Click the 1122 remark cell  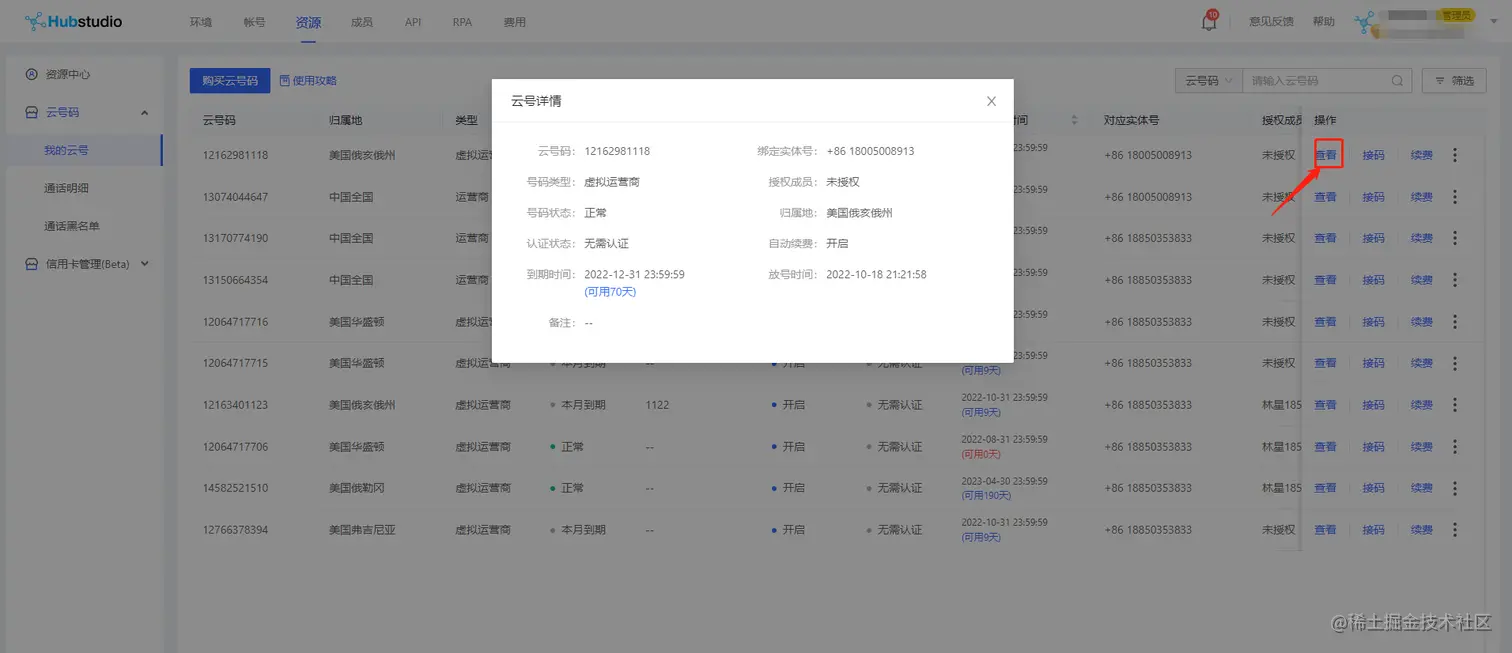[657, 405]
